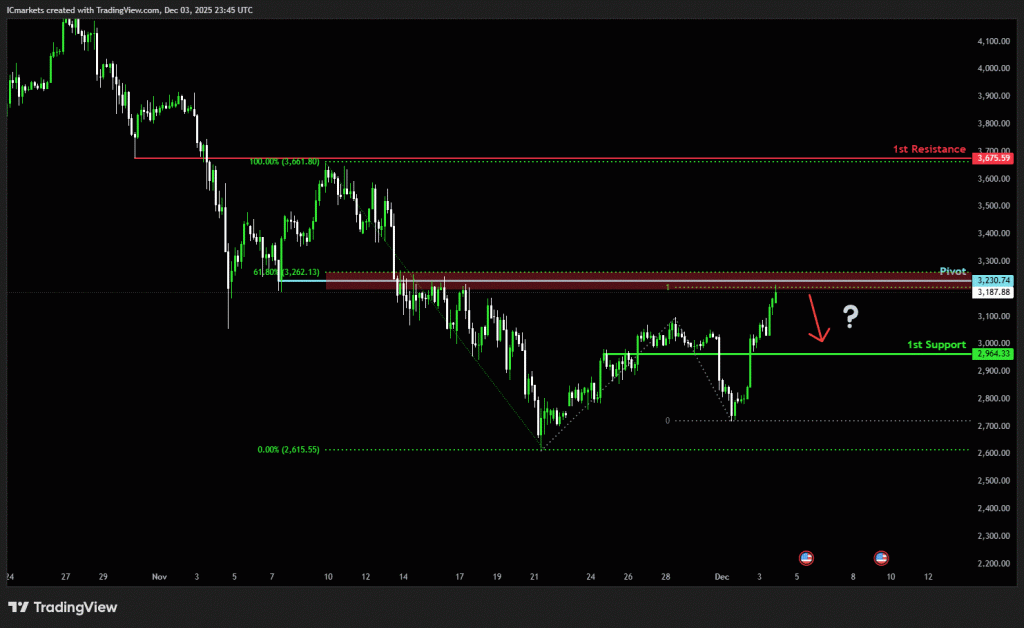Click the 3,230.74 pivot price tag
Viewport: 1024px width, 628px height.
coord(995,281)
